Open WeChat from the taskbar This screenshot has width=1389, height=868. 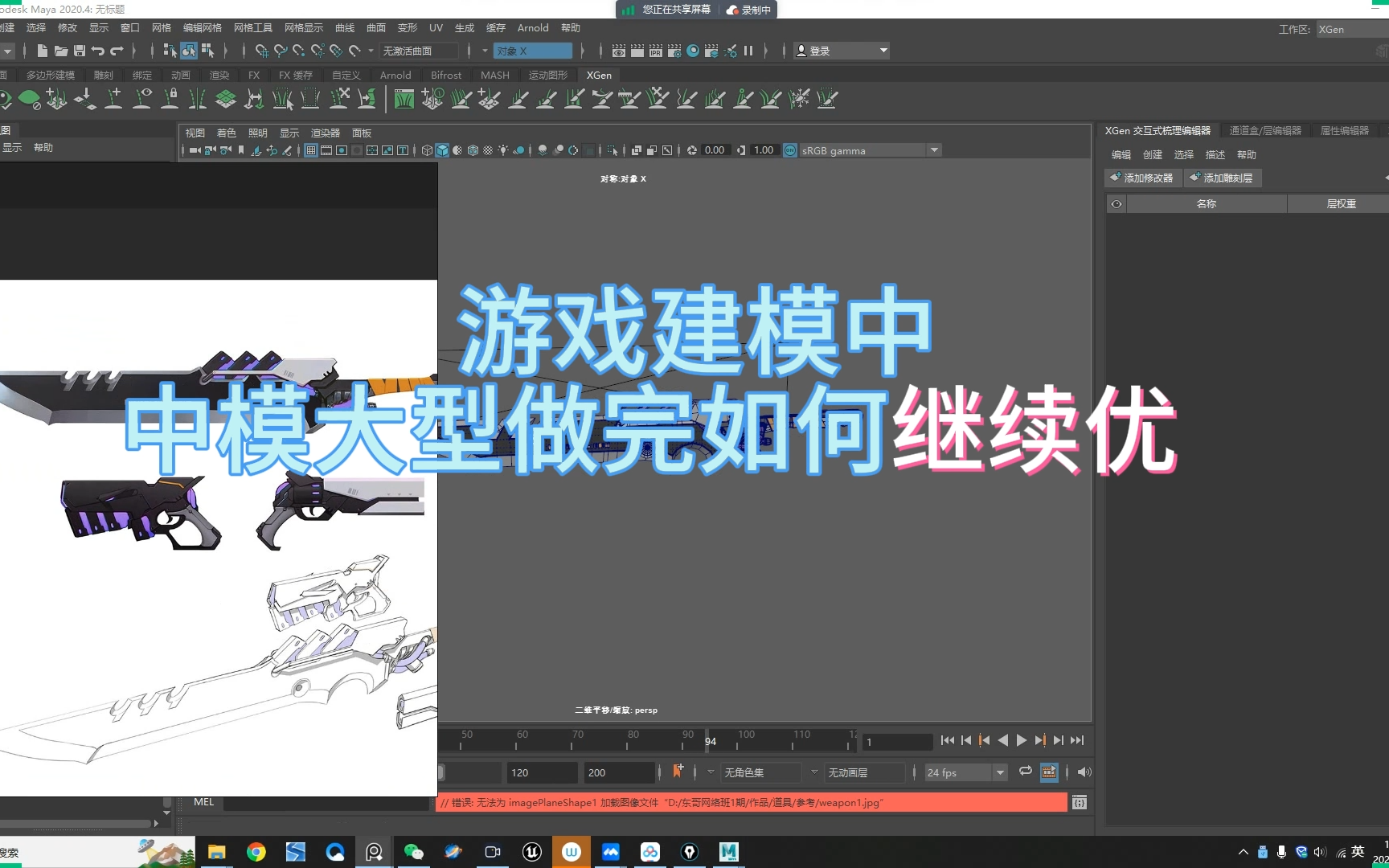coord(414,852)
